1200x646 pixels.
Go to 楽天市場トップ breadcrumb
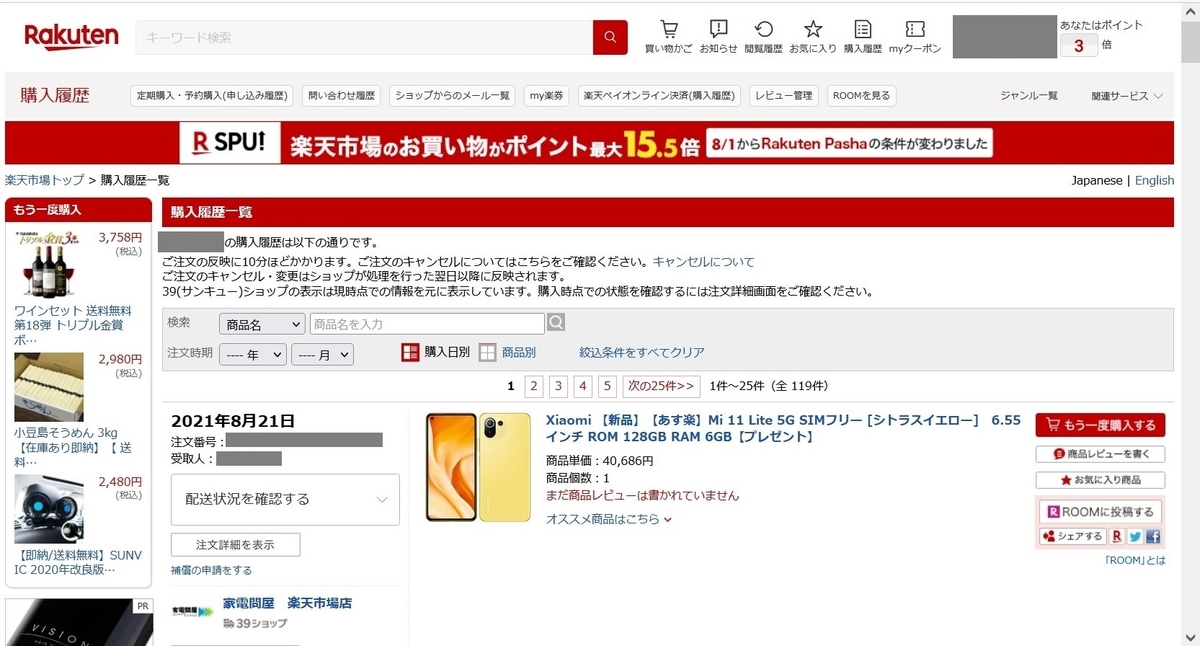pyautogui.click(x=45, y=180)
